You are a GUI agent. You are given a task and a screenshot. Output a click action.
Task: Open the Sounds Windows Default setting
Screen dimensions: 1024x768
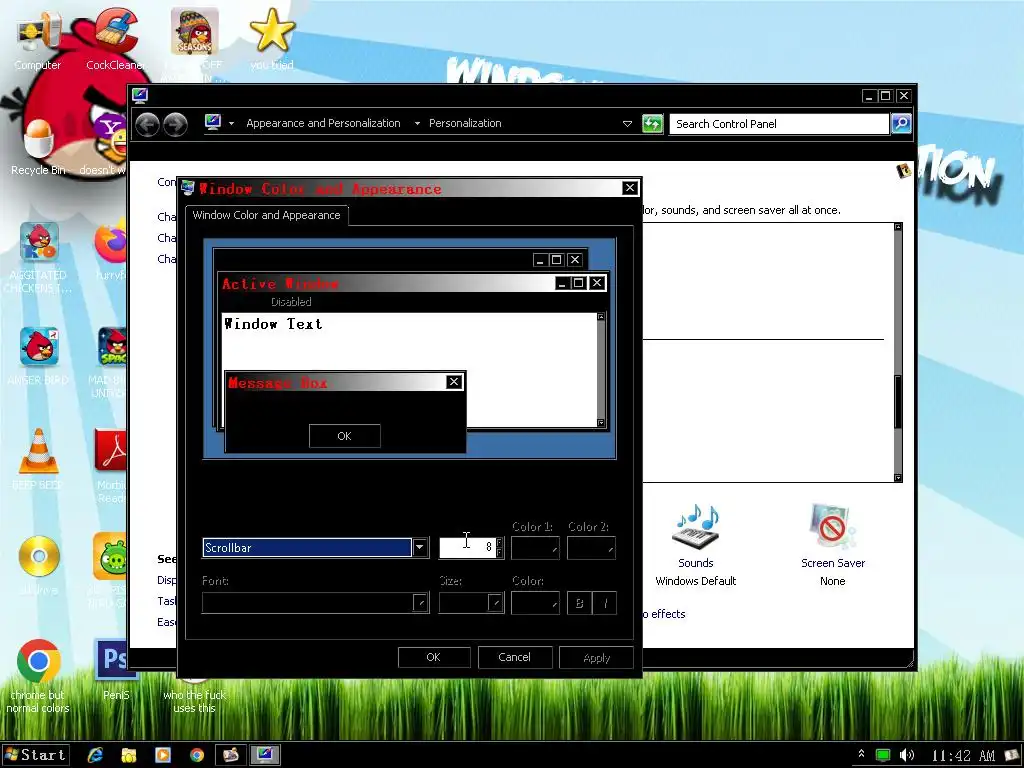pyautogui.click(x=696, y=545)
